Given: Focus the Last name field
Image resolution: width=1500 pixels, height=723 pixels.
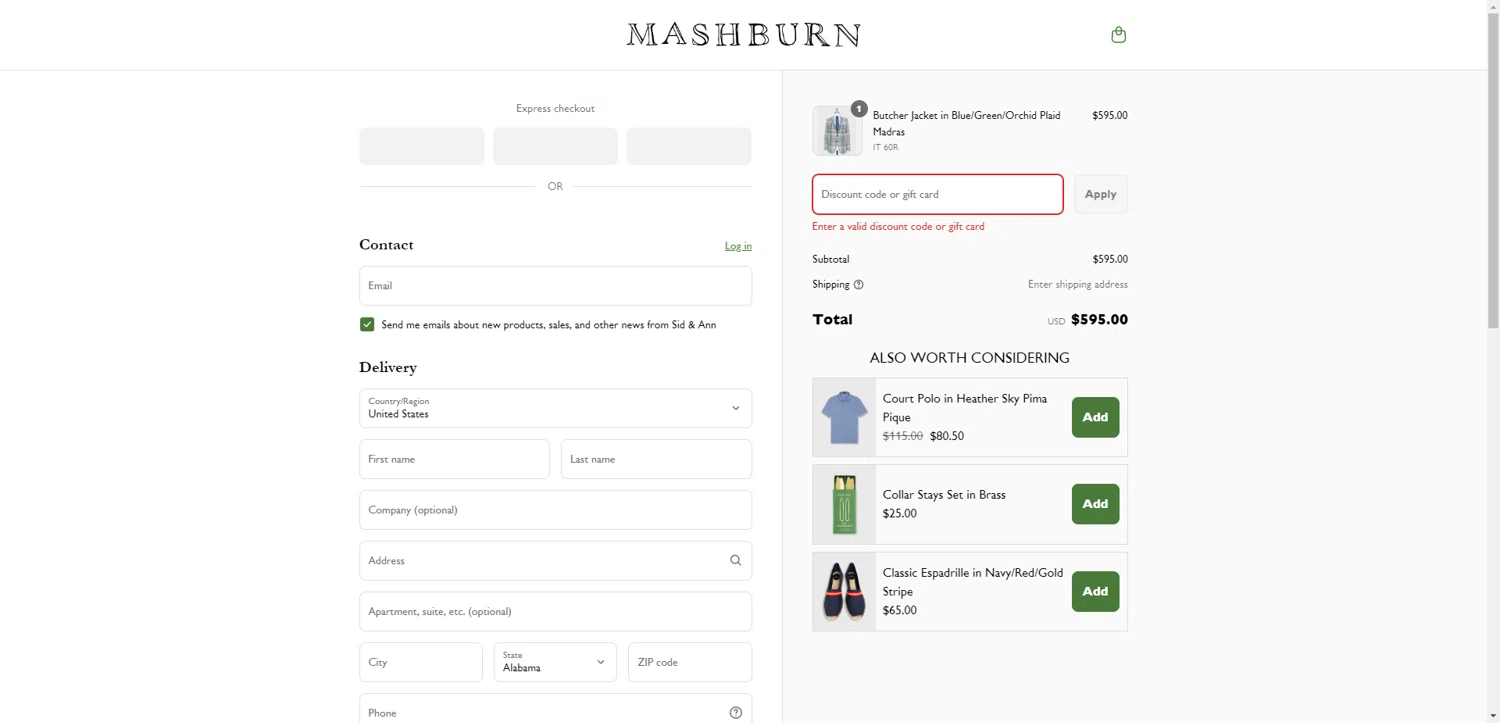Looking at the screenshot, I should pos(656,459).
